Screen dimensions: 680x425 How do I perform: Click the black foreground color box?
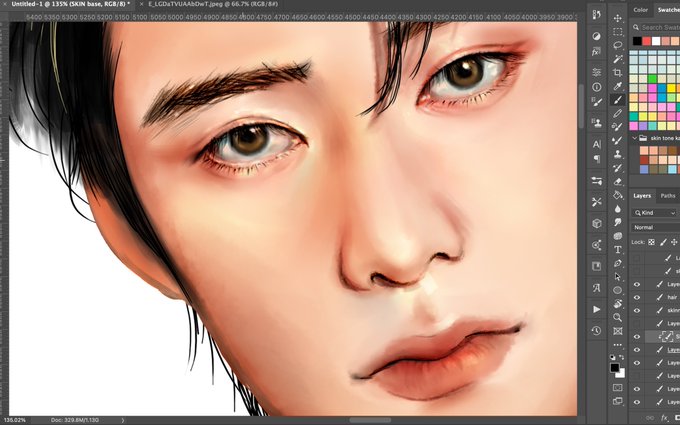tap(615, 368)
